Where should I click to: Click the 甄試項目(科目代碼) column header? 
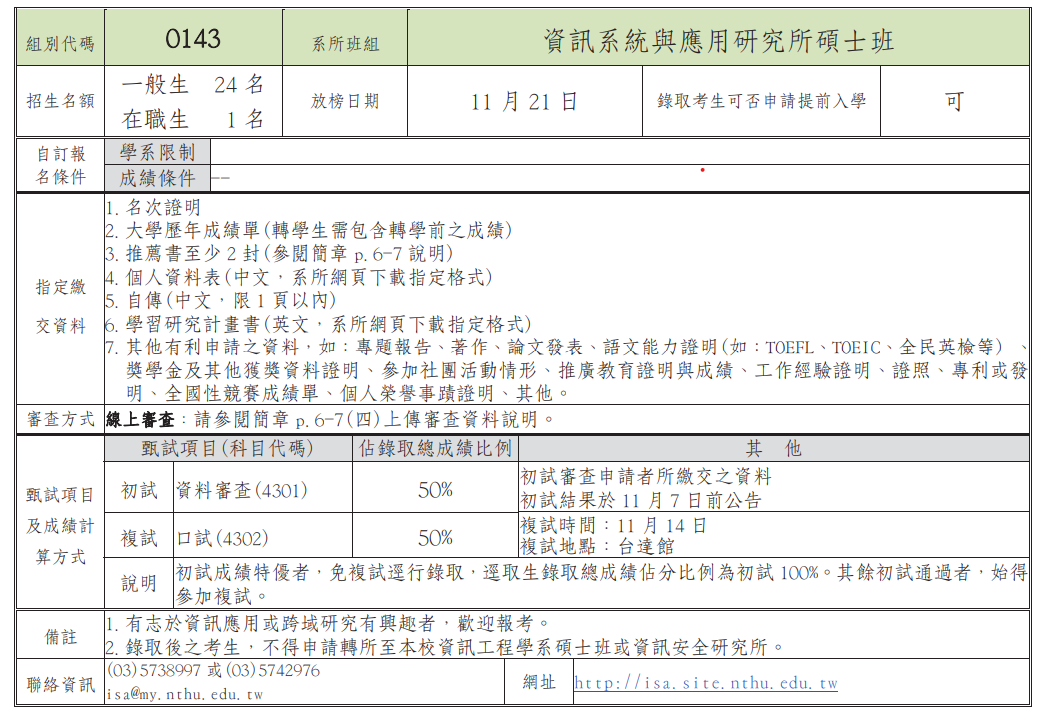[227, 448]
